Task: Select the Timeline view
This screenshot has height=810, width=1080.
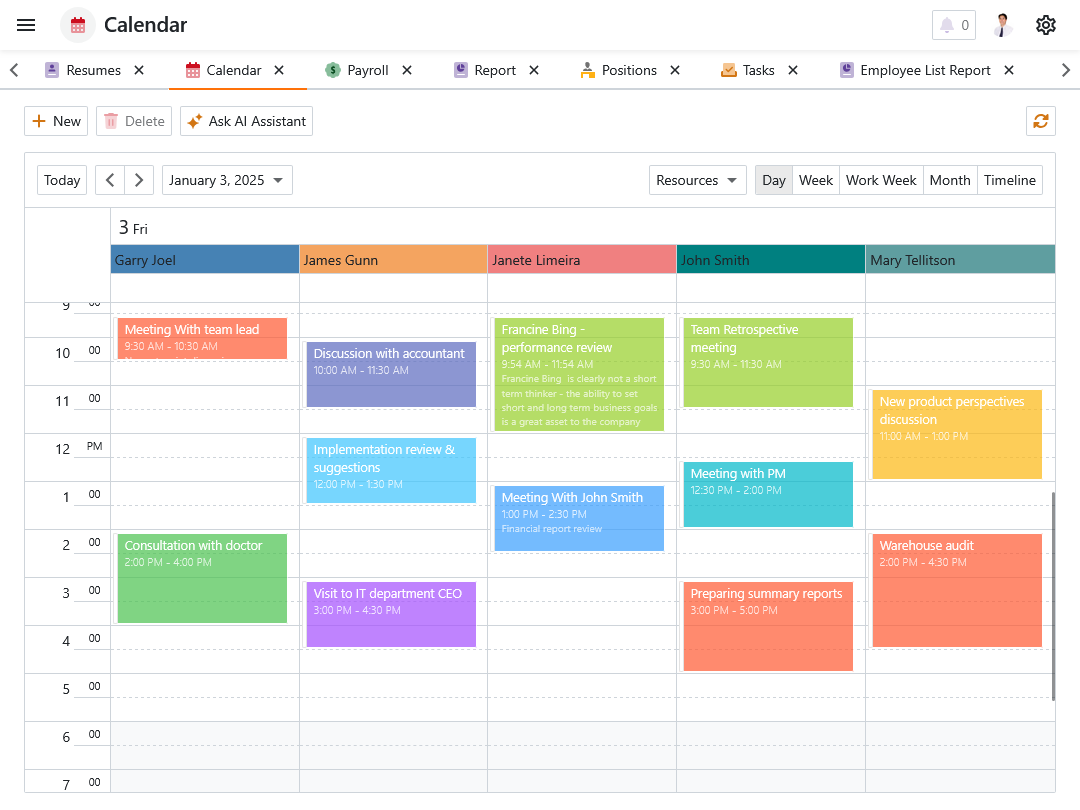Action: (x=1009, y=180)
